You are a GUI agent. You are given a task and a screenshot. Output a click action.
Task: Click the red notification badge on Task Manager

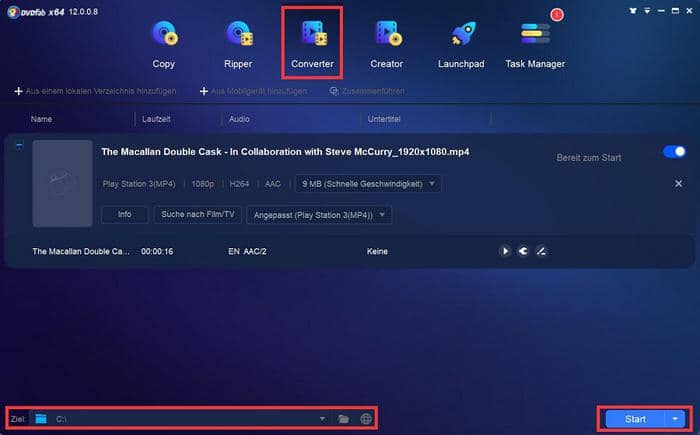click(x=557, y=15)
